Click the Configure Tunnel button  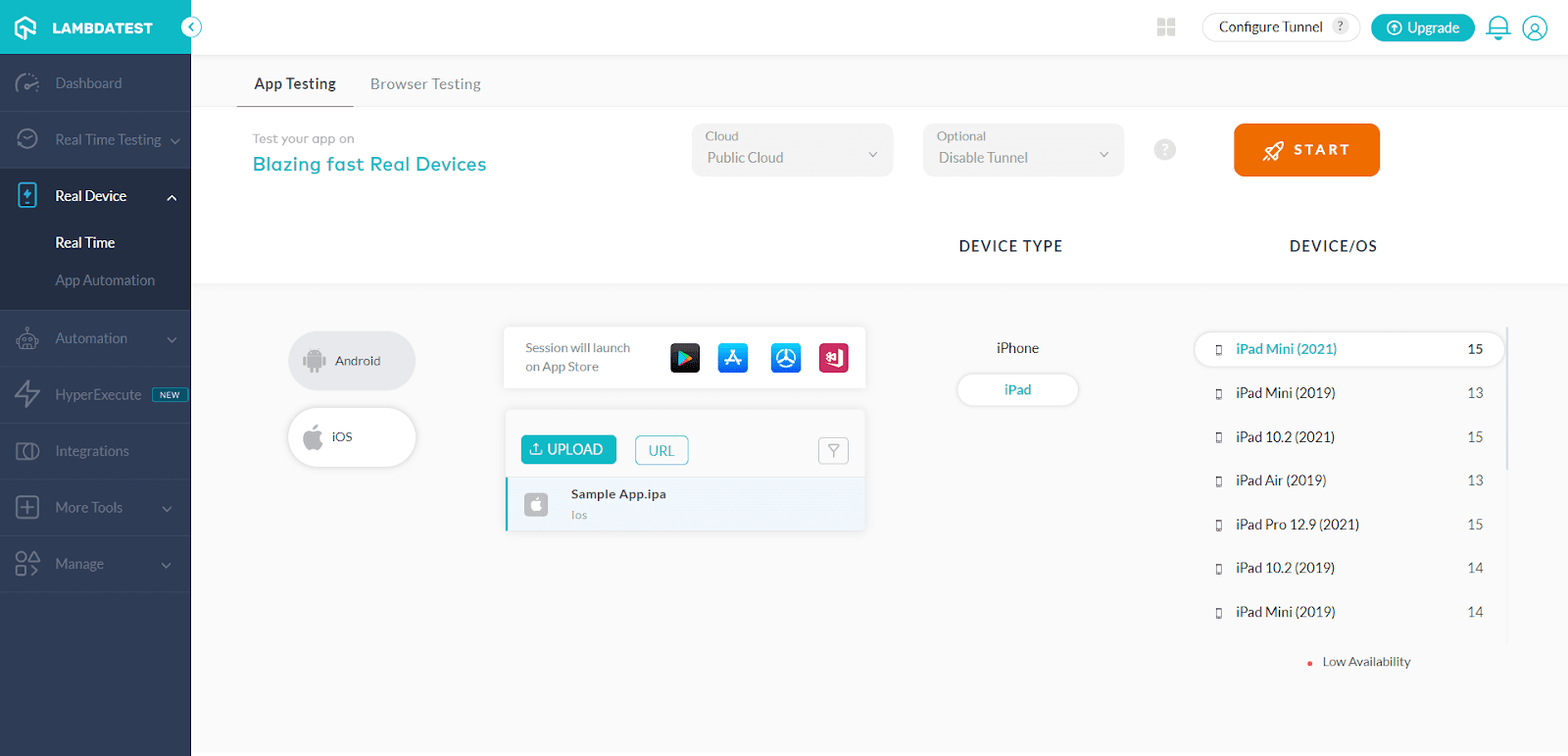coord(1281,27)
